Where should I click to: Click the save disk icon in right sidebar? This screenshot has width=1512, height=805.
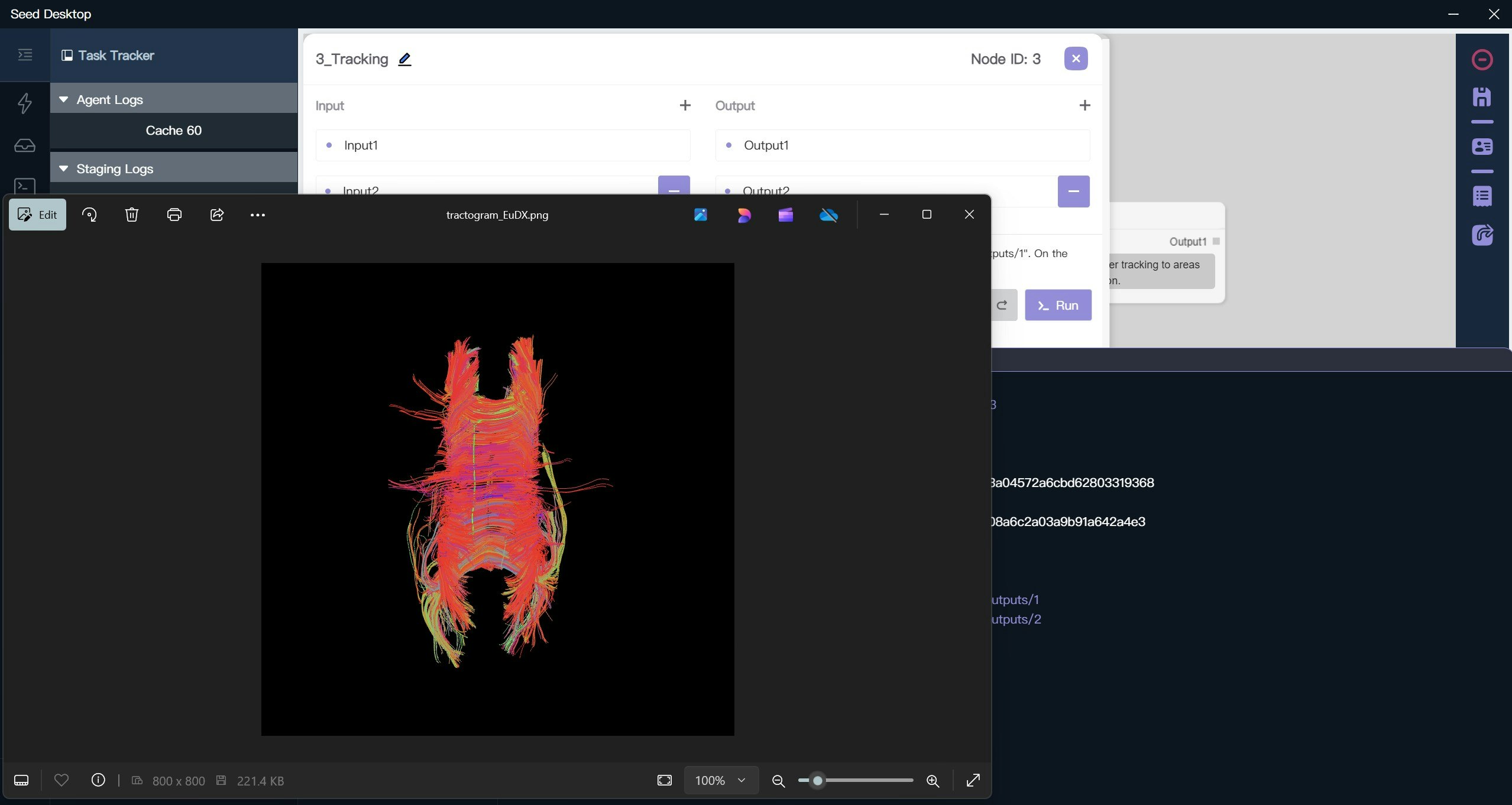[1482, 98]
